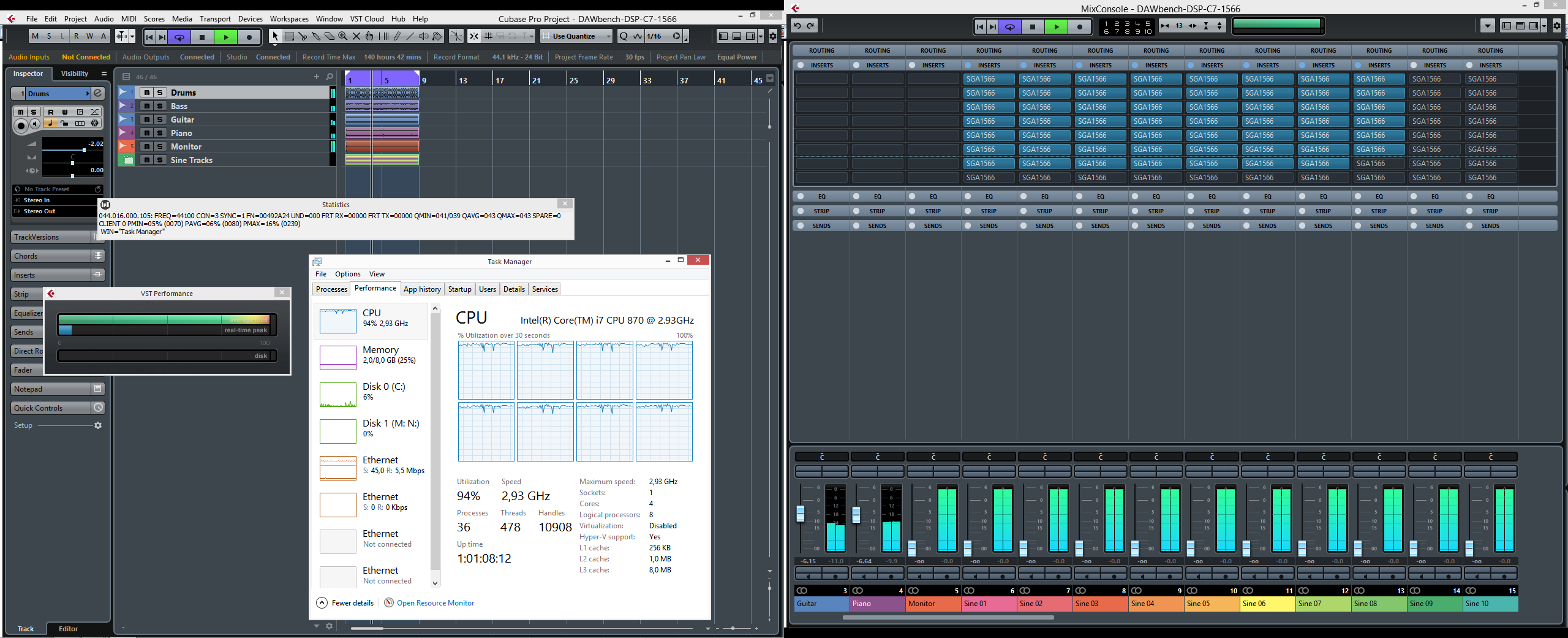Adjust the Drums volume slider in Inspector

84,150
